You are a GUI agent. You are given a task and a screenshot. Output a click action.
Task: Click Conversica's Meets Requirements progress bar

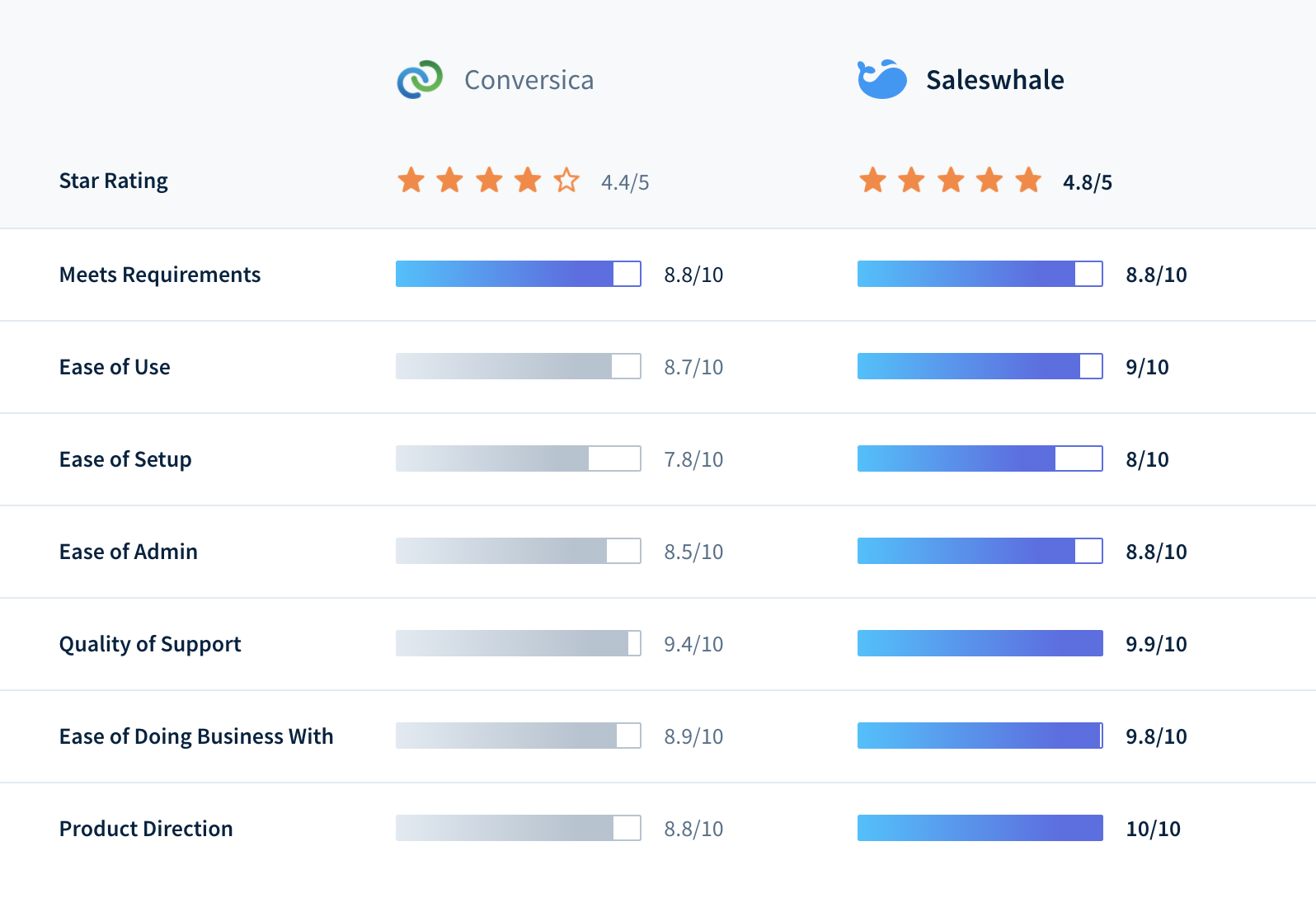519,274
